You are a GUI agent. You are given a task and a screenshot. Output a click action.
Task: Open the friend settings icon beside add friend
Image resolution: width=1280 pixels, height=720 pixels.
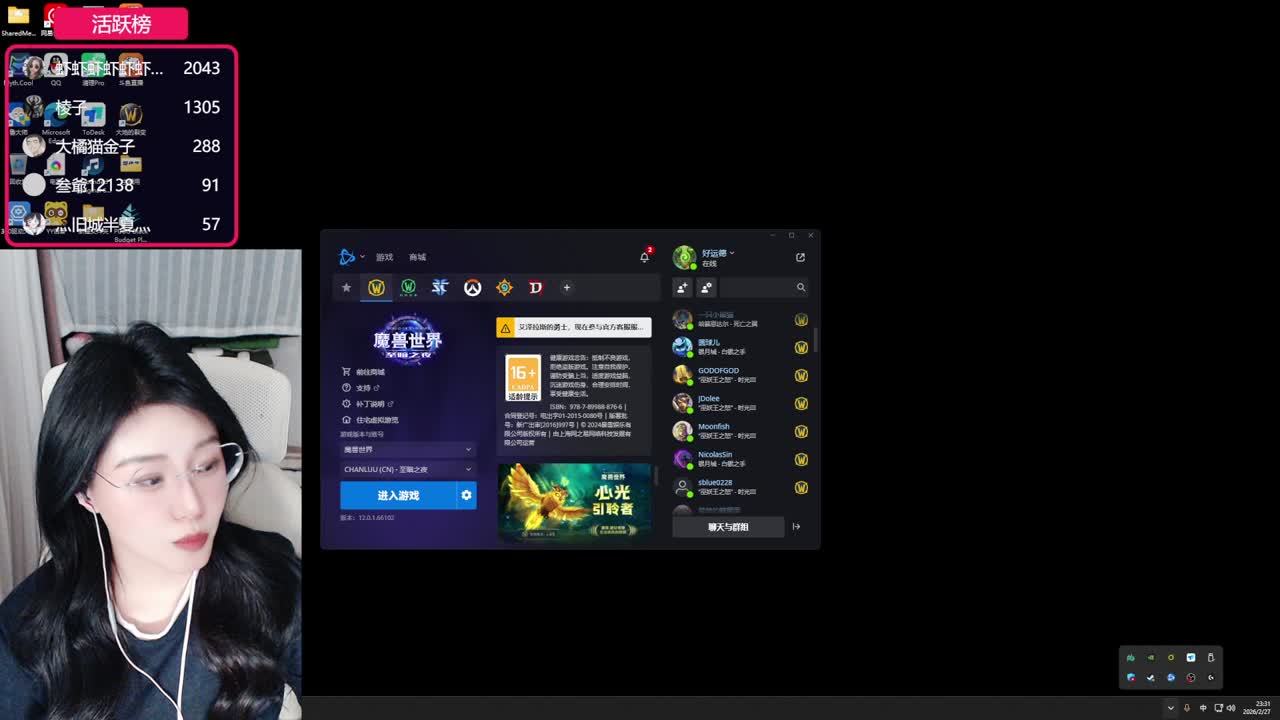point(706,287)
